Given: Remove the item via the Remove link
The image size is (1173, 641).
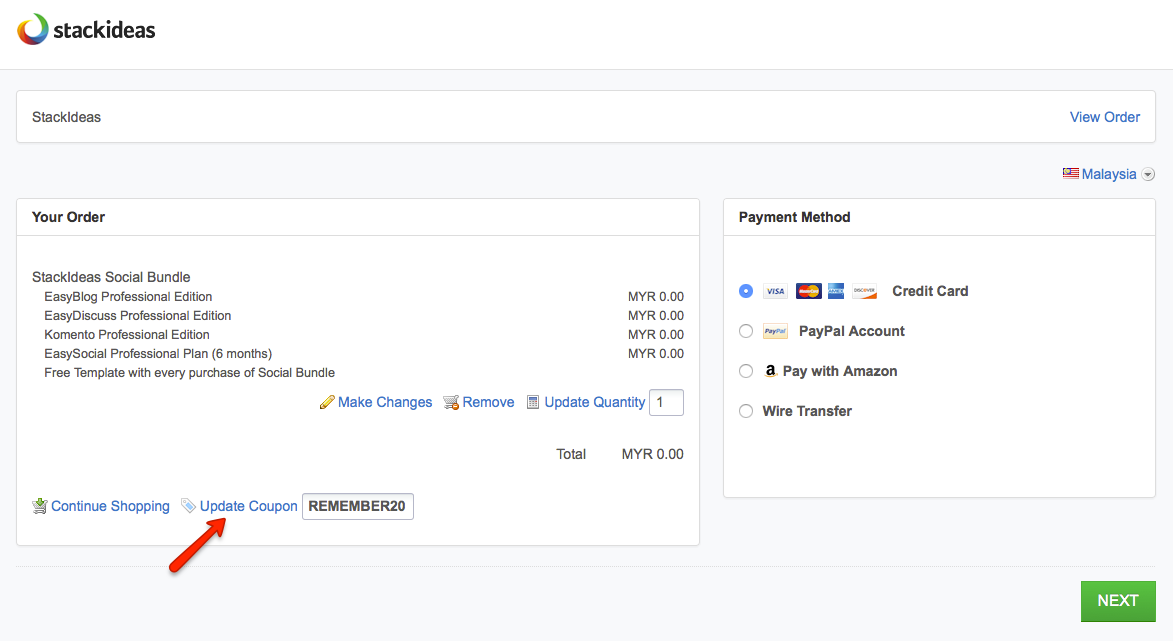Looking at the screenshot, I should [488, 402].
